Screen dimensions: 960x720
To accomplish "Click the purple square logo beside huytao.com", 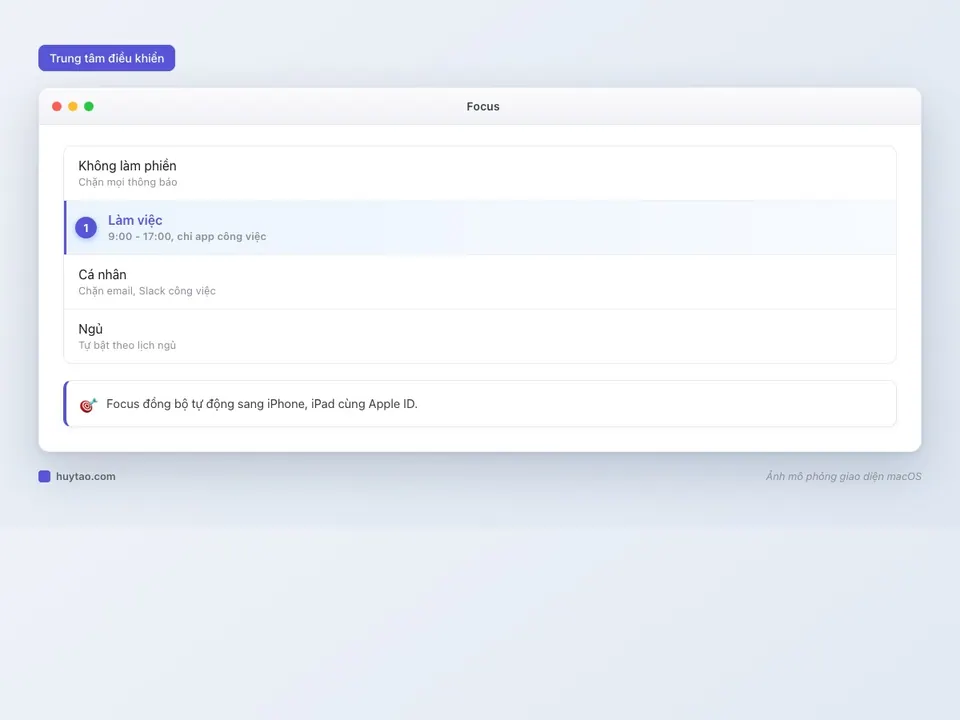I will tap(44, 476).
